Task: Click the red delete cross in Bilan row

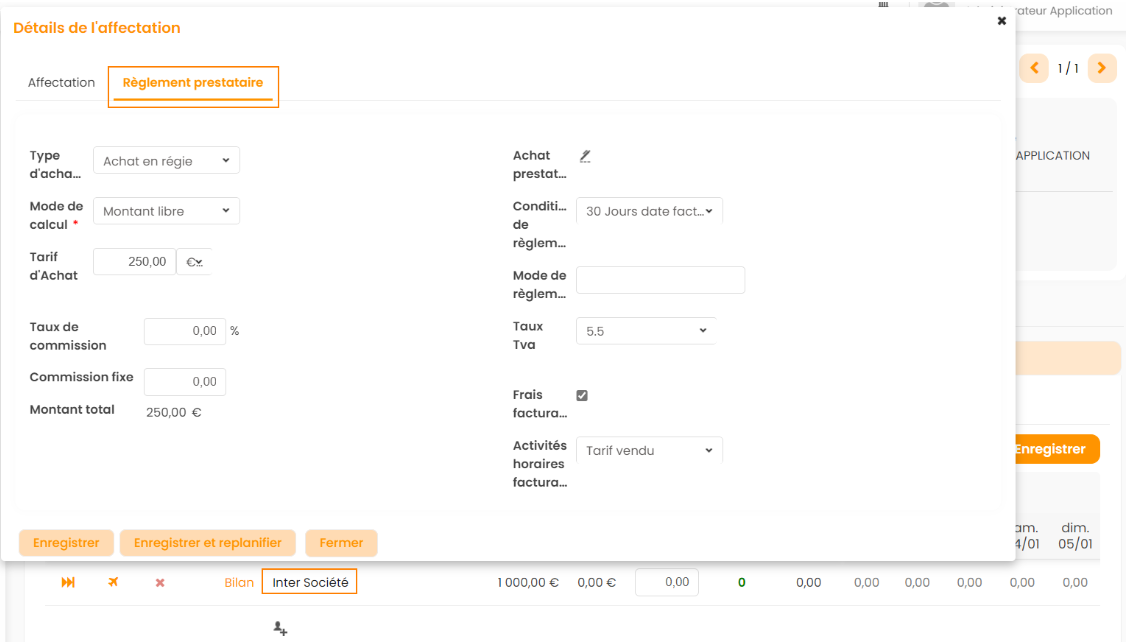Action: (x=160, y=582)
